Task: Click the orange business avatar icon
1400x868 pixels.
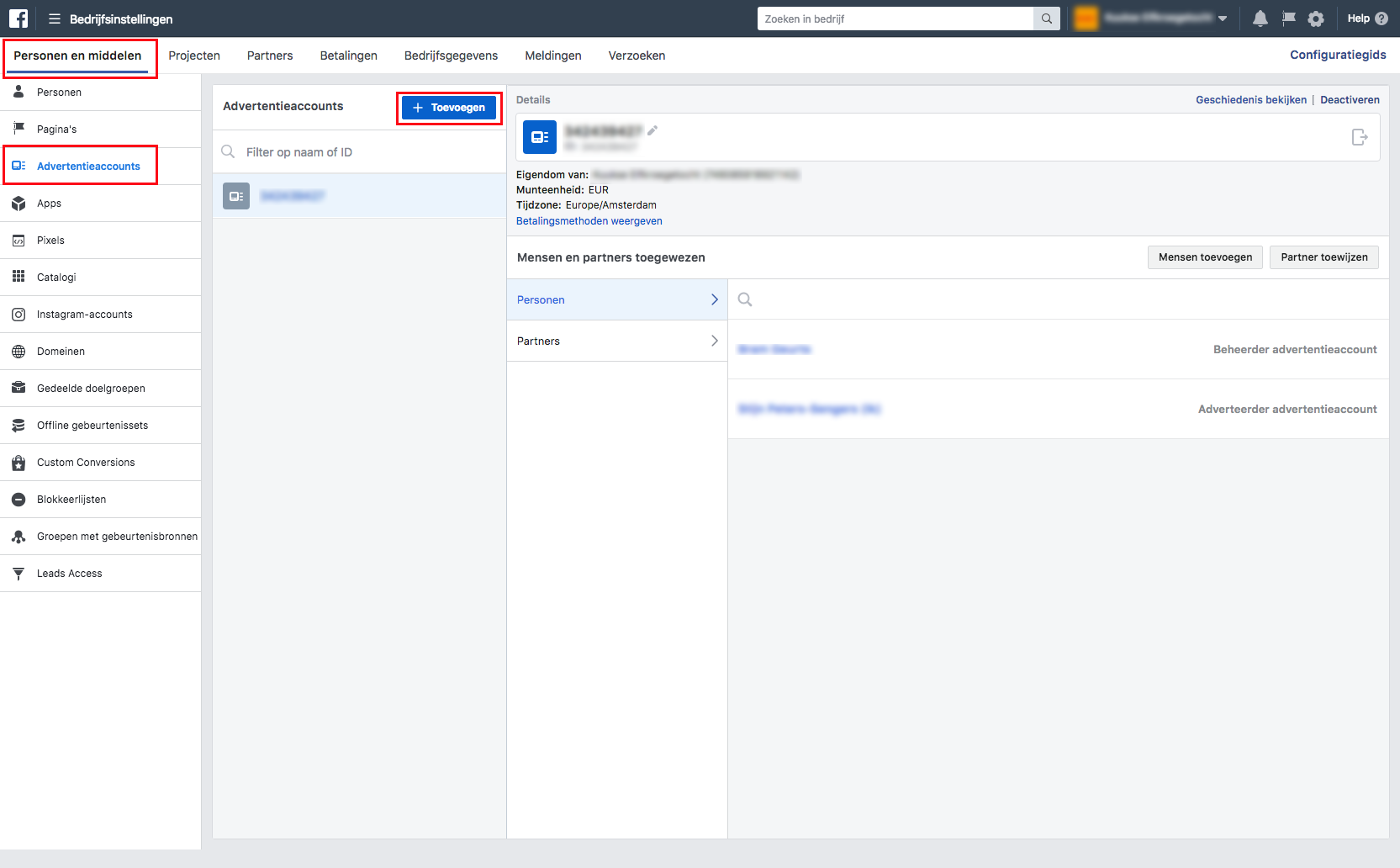Action: tap(1086, 19)
